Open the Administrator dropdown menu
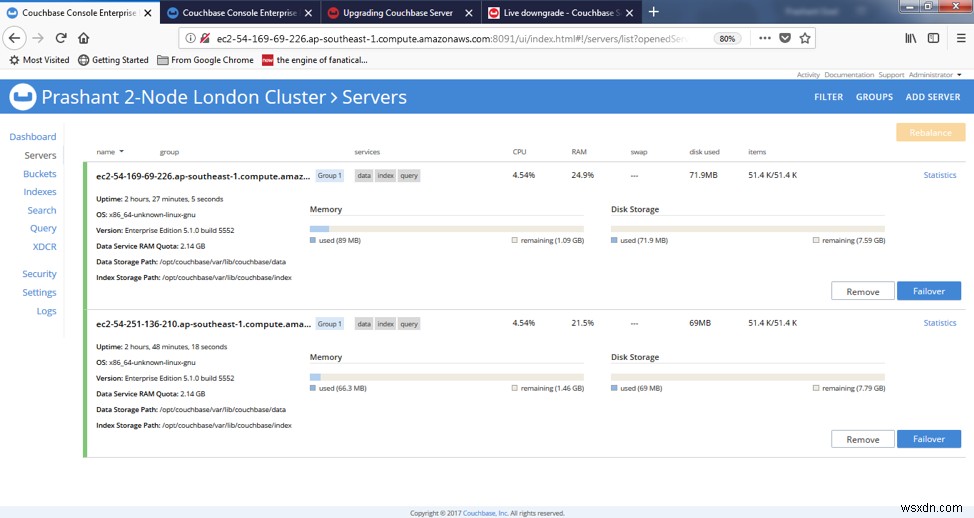Screen dimensions: 974x518 coord(935,75)
